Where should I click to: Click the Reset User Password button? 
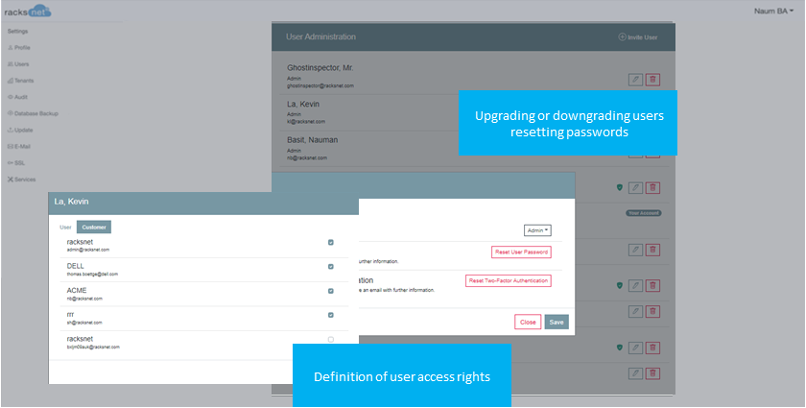(x=521, y=252)
